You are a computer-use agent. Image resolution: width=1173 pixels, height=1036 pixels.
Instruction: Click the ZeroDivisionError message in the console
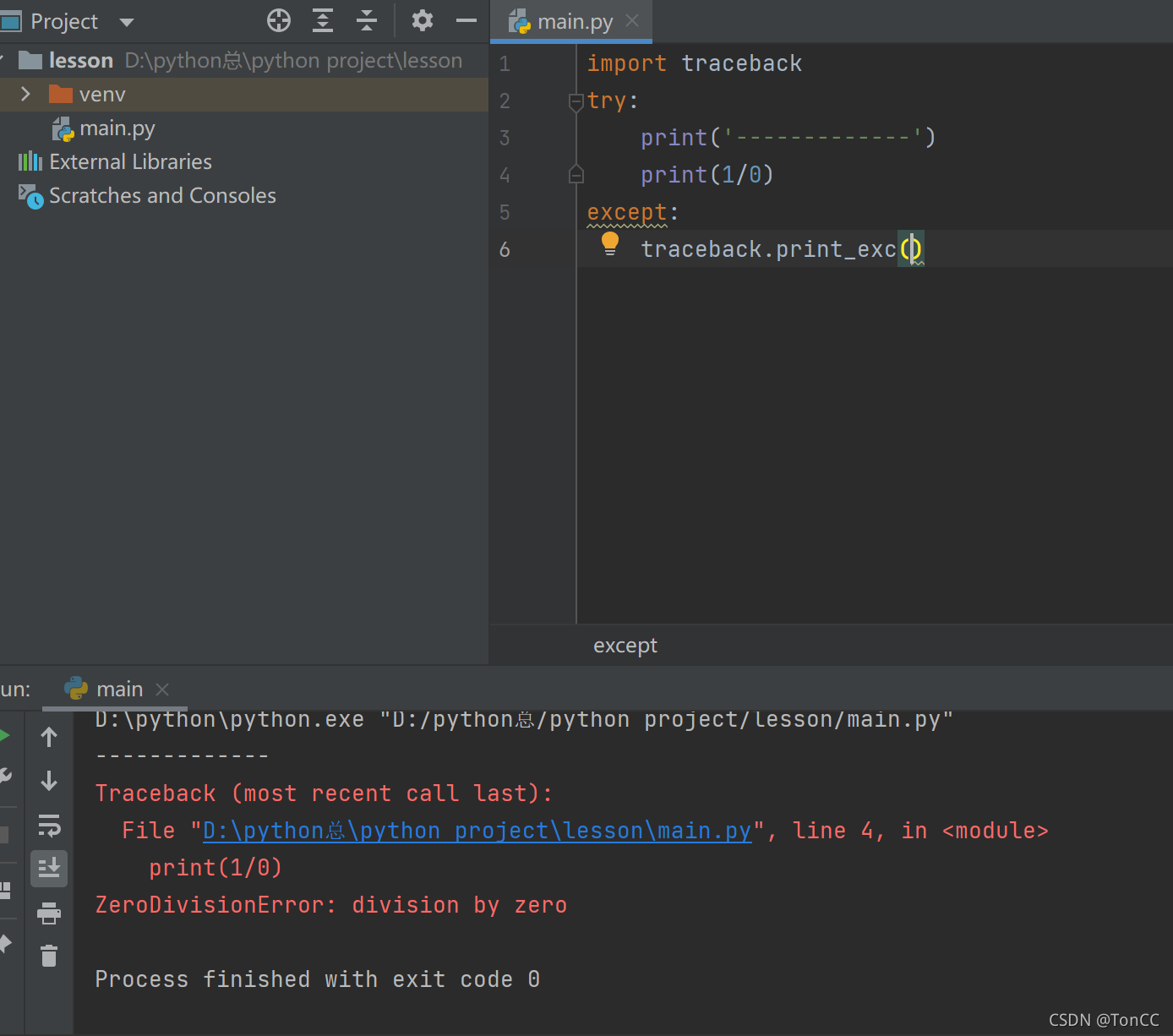[331, 905]
